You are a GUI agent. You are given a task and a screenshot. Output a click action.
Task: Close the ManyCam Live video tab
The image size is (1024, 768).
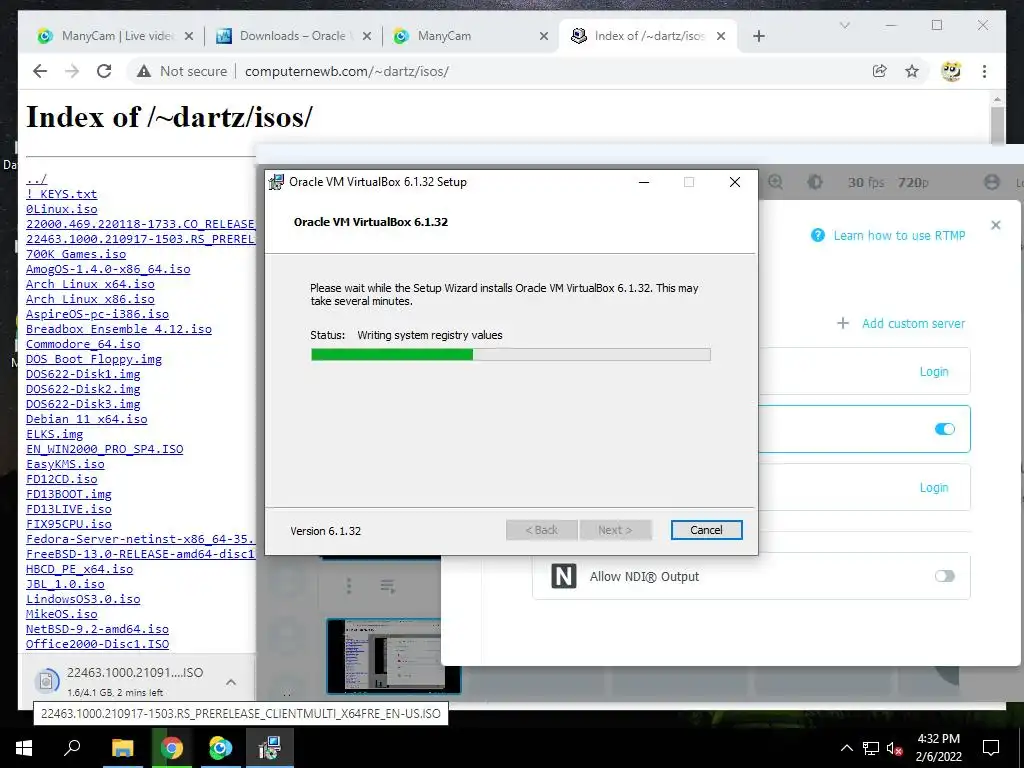pyautogui.click(x=189, y=36)
